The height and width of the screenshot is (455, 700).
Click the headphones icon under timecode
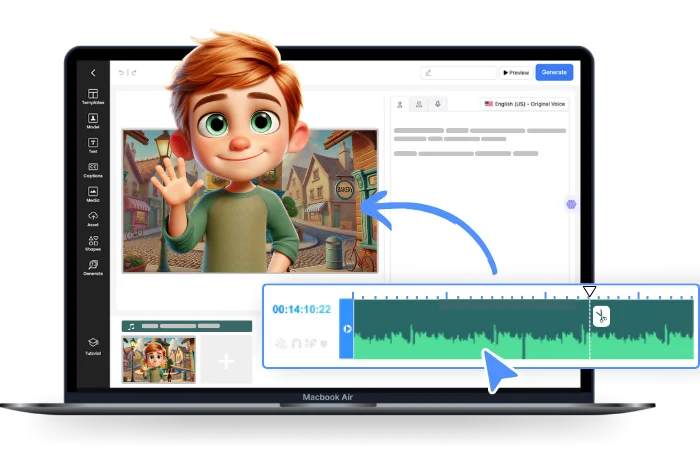coord(296,343)
